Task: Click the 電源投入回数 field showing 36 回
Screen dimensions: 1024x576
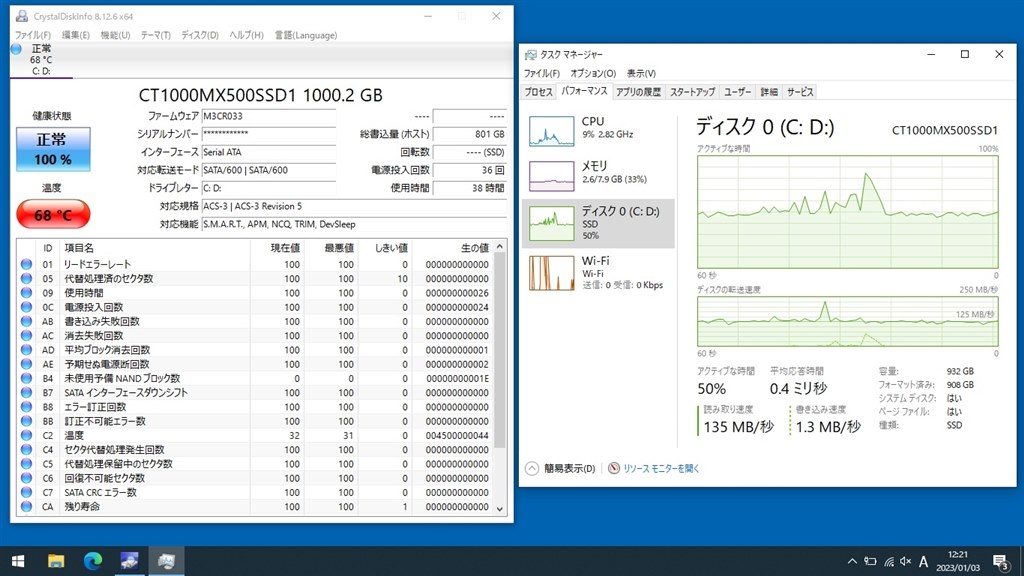Action: pyautogui.click(x=470, y=170)
